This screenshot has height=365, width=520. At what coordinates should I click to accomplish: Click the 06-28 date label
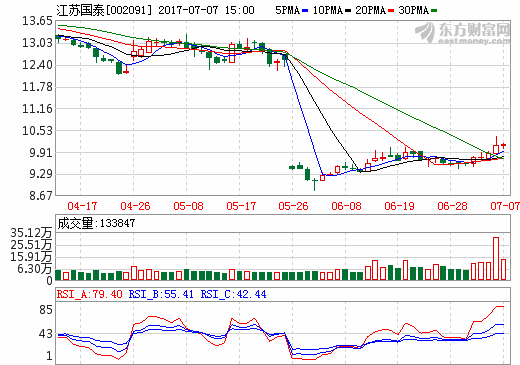452,206
